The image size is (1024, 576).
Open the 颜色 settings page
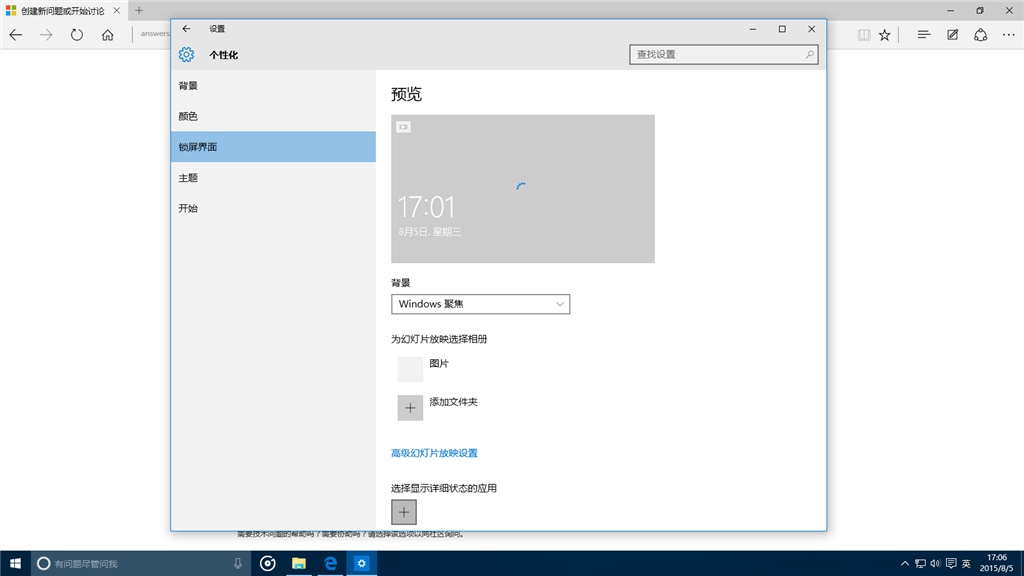273,116
